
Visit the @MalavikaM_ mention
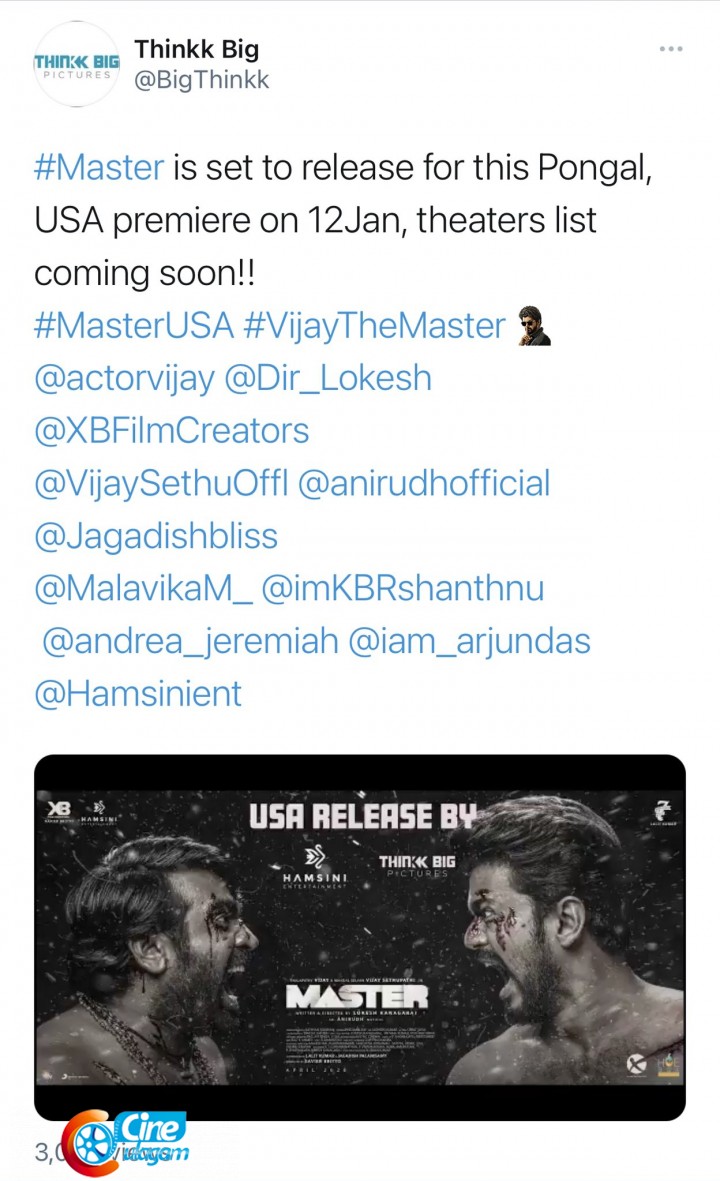coord(143,589)
